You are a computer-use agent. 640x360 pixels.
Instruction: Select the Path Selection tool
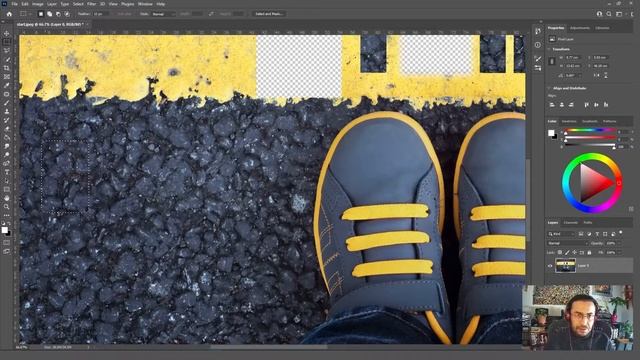(7, 181)
